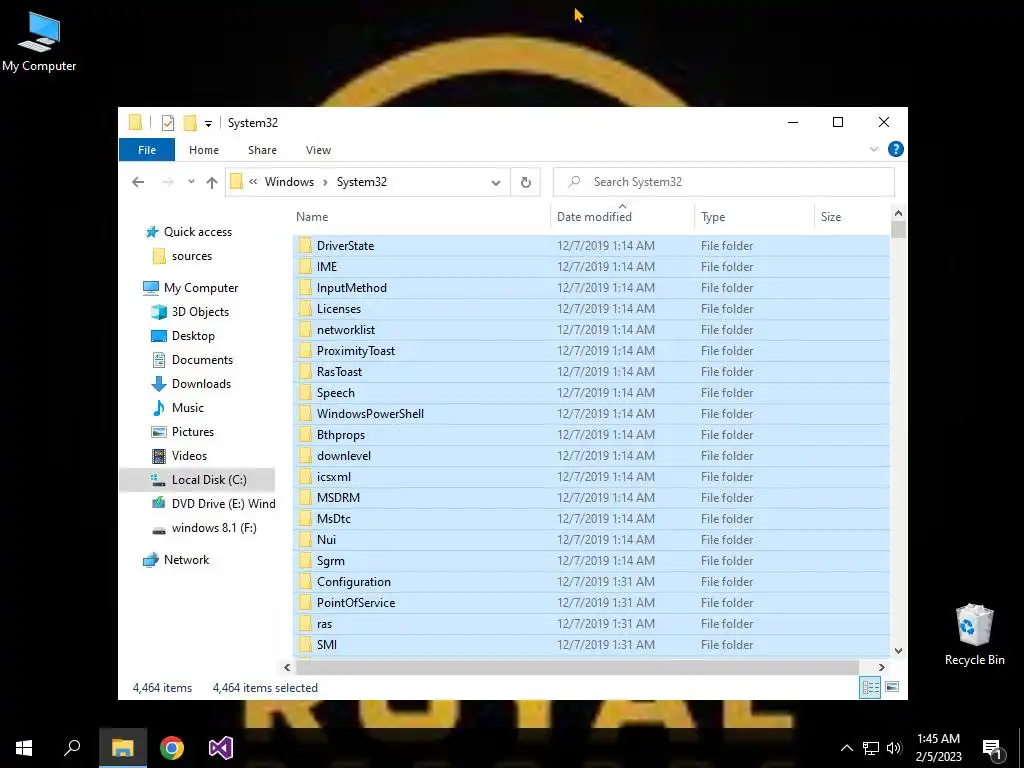
Task: Click the SMI folder icon
Action: pos(305,645)
